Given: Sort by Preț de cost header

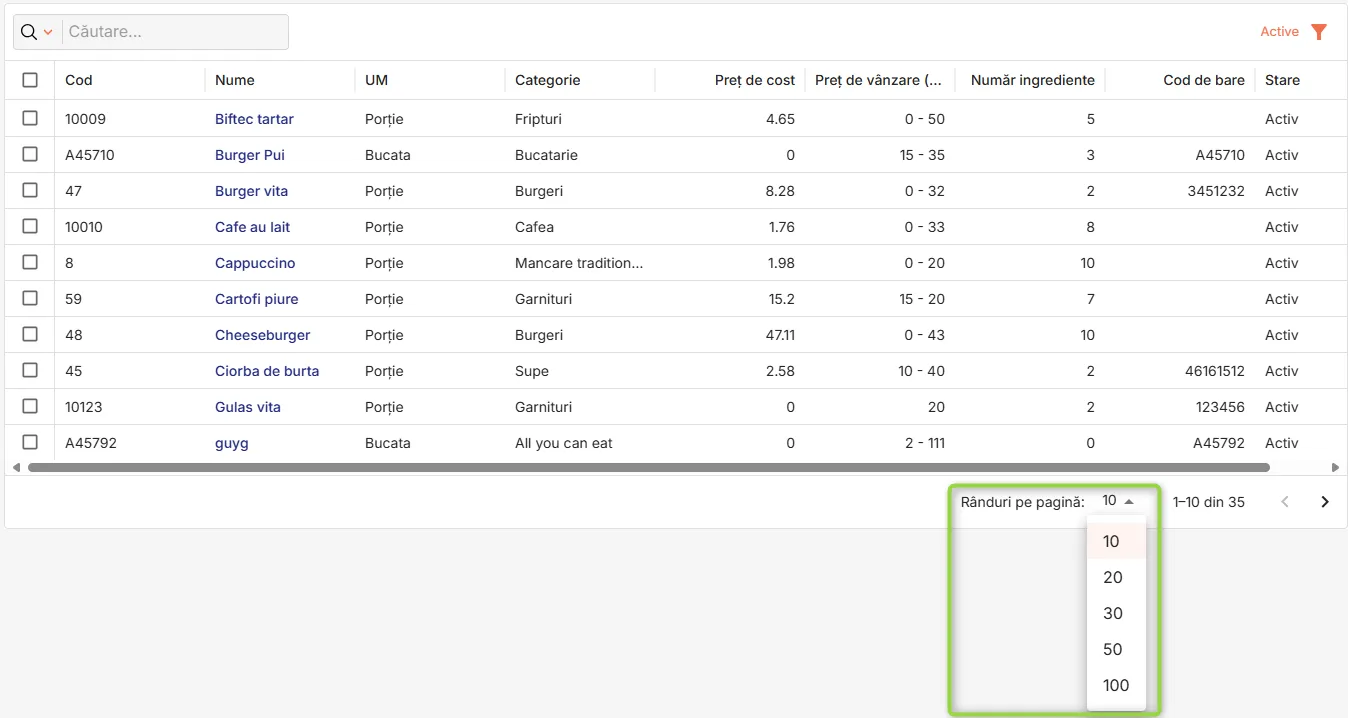Looking at the screenshot, I should click(755, 80).
